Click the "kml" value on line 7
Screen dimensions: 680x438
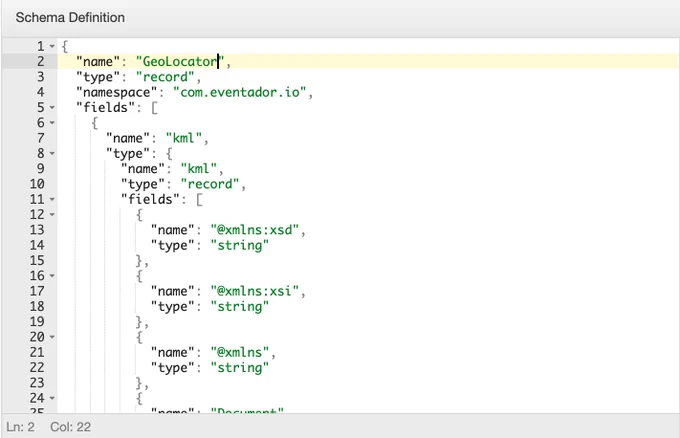coord(184,138)
